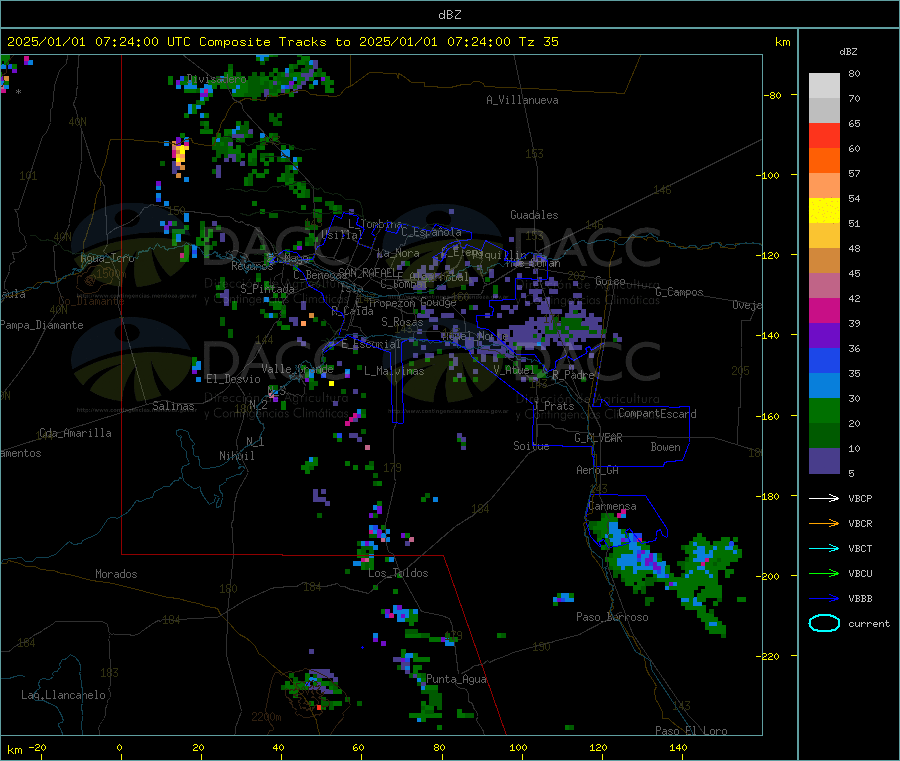Click the Punta_Agua map label
The height and width of the screenshot is (761, 900).
click(456, 679)
